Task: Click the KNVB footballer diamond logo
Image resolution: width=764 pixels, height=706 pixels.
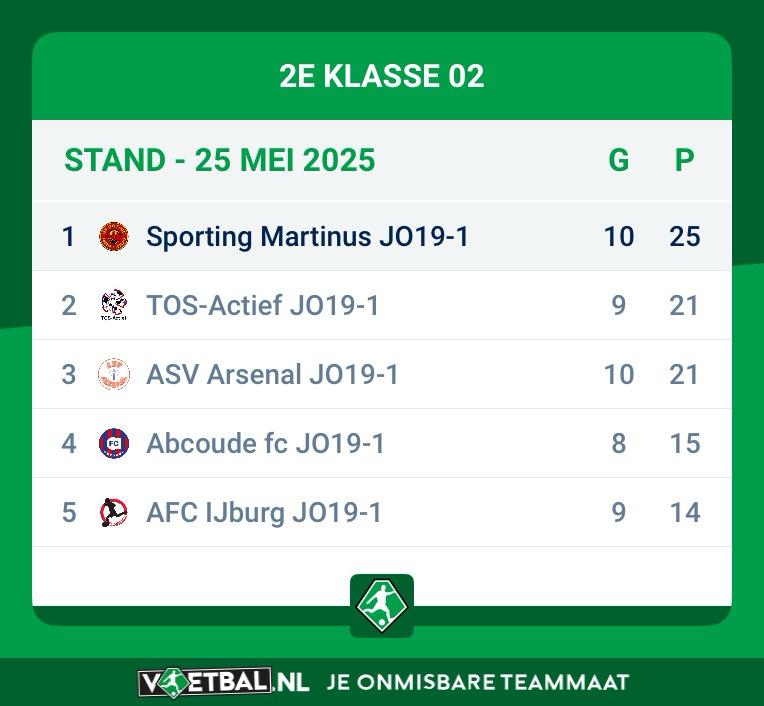Action: coord(382,605)
